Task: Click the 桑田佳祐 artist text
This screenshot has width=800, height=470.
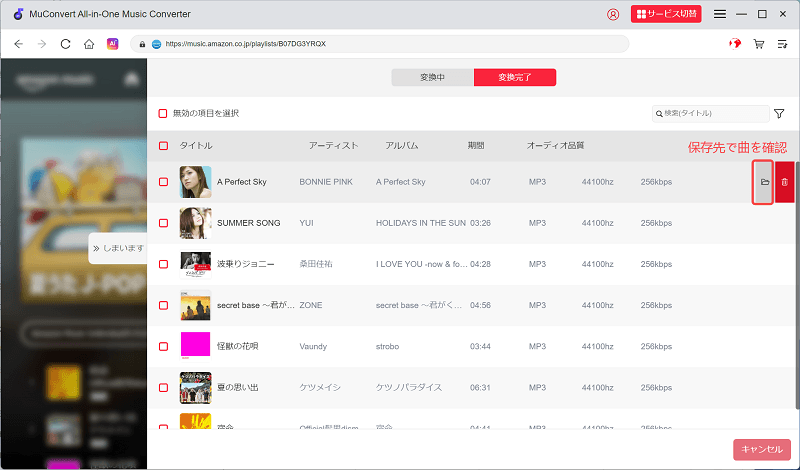Action: point(316,264)
